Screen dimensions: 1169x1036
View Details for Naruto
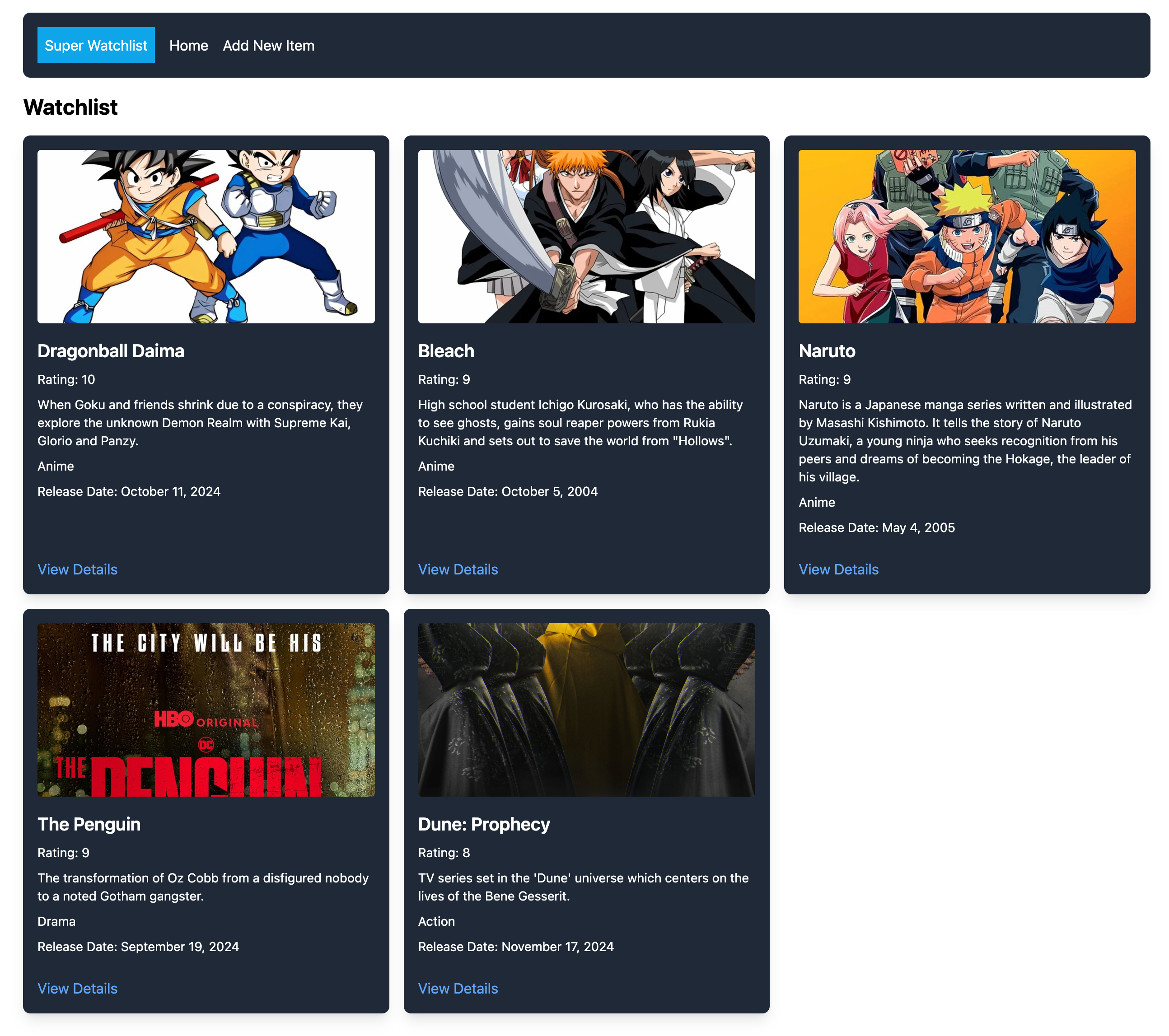(838, 569)
